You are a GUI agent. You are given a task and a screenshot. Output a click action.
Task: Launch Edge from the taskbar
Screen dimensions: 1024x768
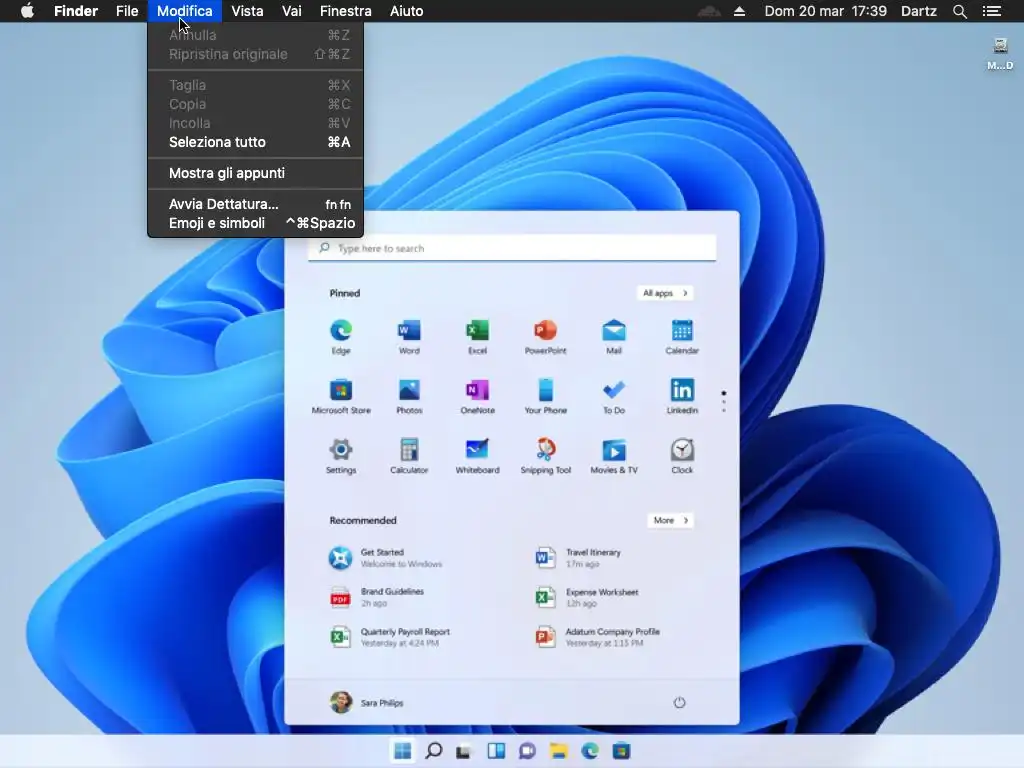click(590, 751)
